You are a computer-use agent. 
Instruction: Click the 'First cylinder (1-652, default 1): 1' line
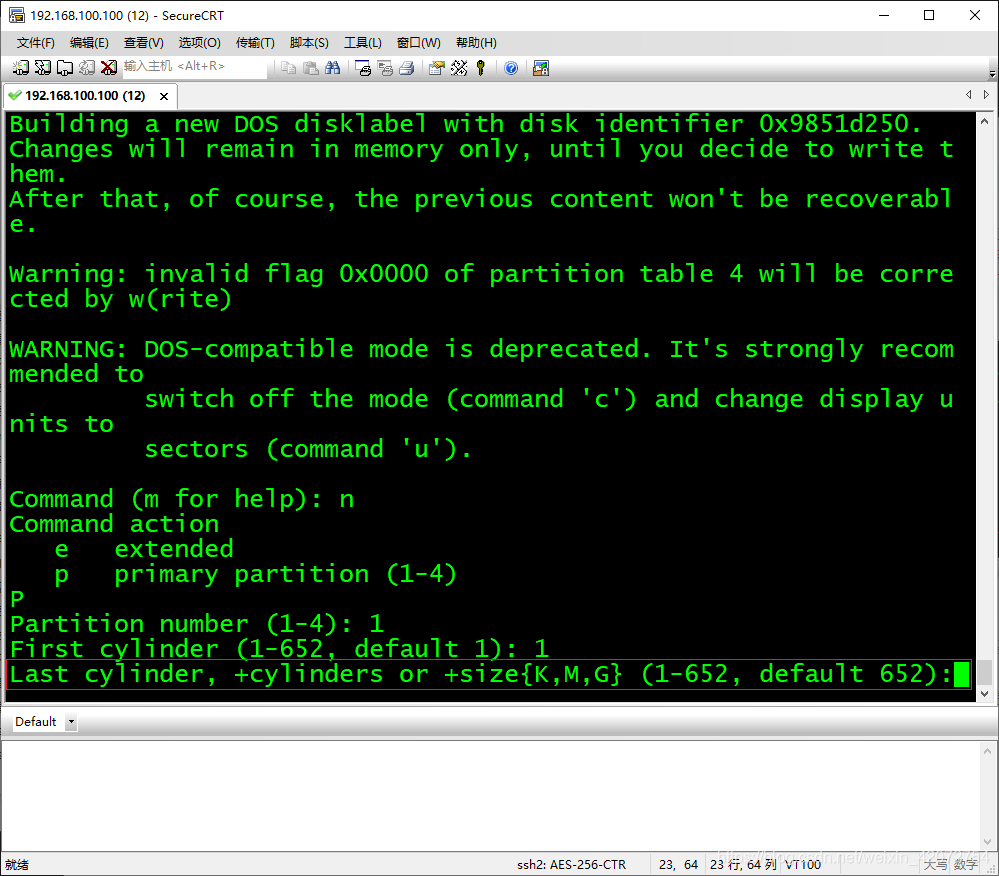[x=279, y=649]
